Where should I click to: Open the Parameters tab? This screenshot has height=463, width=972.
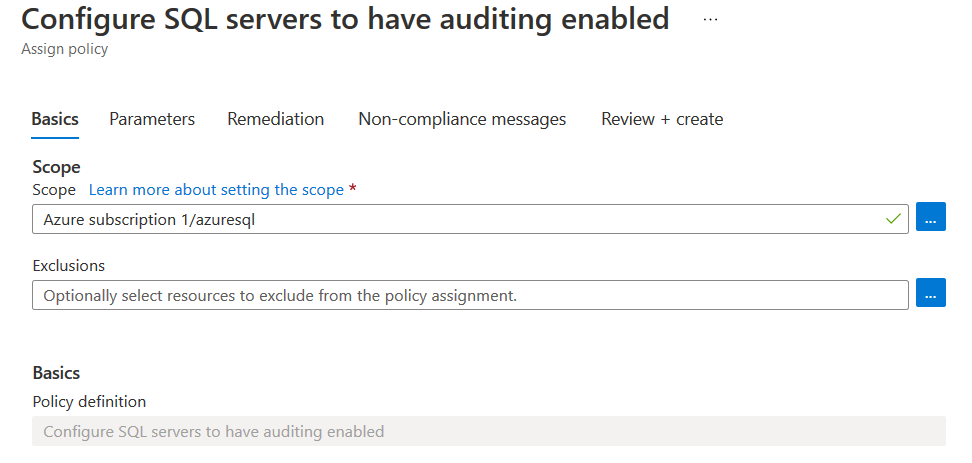click(x=152, y=119)
